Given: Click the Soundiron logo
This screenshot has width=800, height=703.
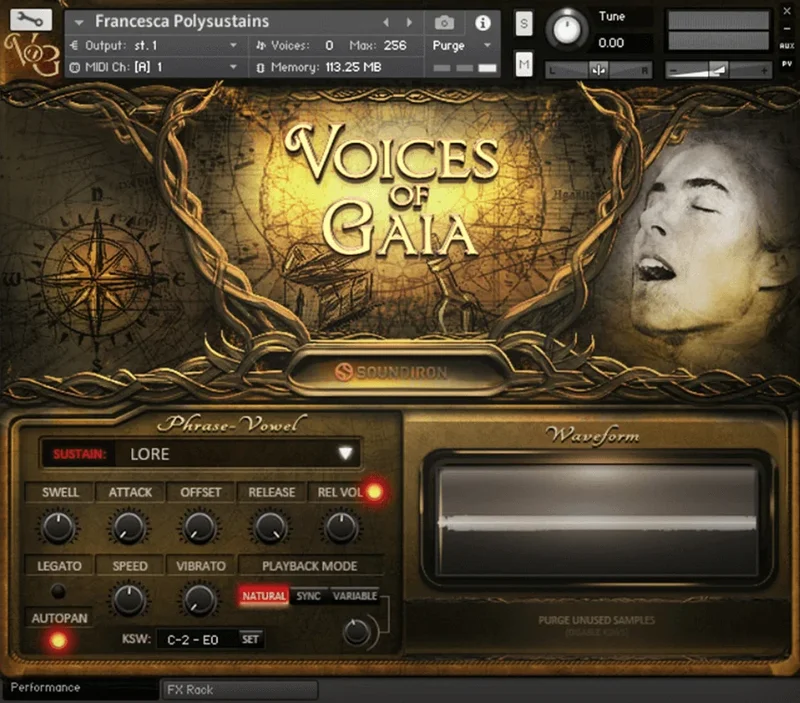Looking at the screenshot, I should (391, 372).
